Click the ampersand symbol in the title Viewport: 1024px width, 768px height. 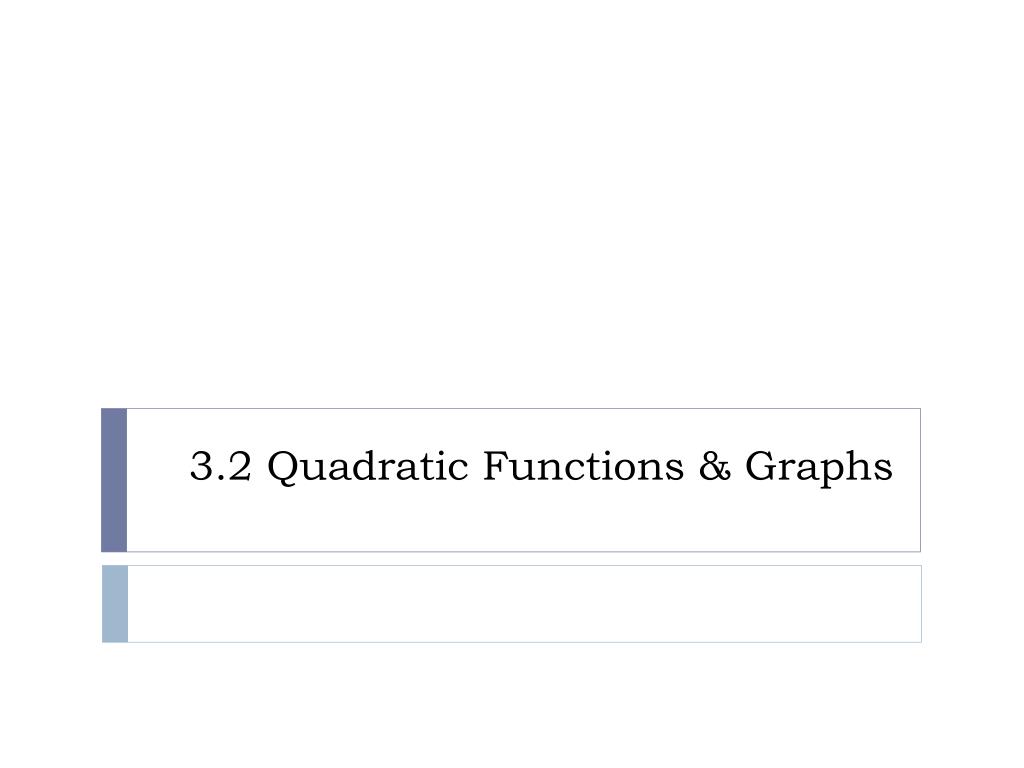click(x=714, y=466)
